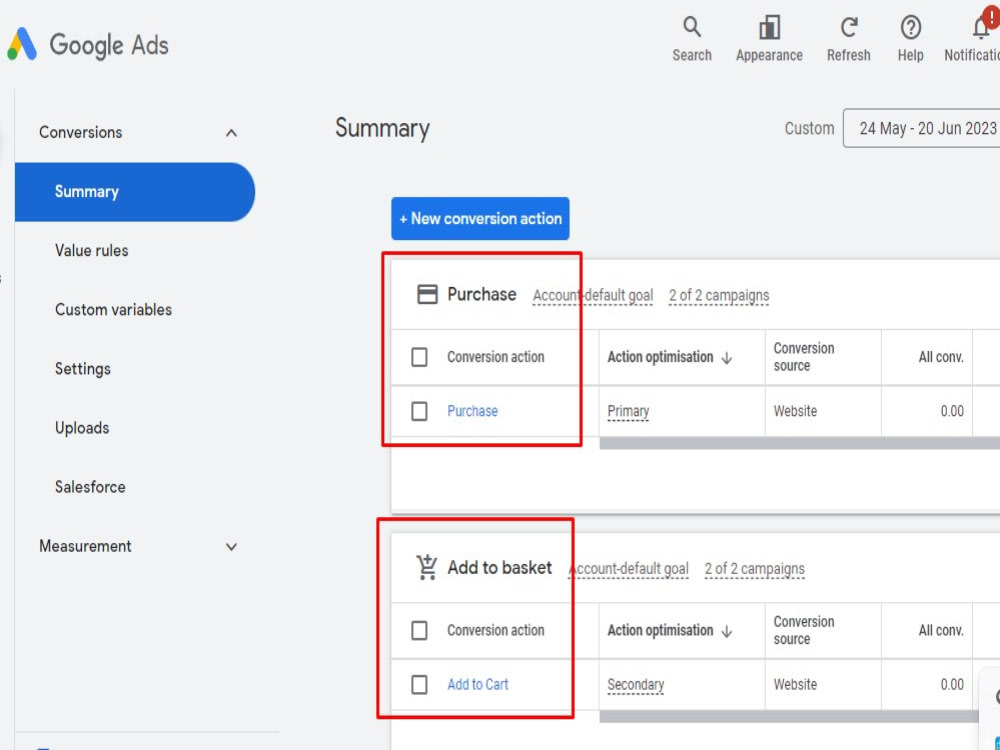Tick the checkbox beside Add to Cart

[x=419, y=685]
